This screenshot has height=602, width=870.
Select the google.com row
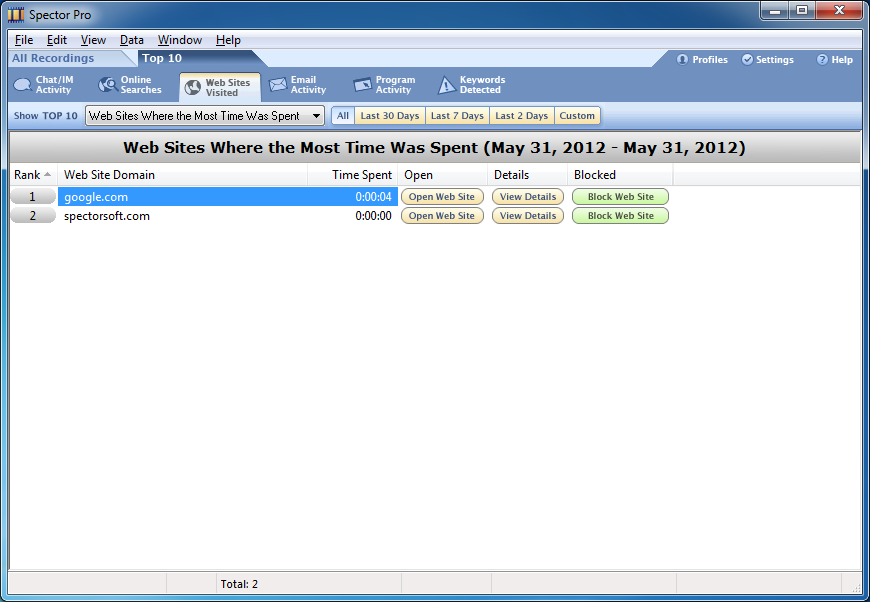pos(180,197)
